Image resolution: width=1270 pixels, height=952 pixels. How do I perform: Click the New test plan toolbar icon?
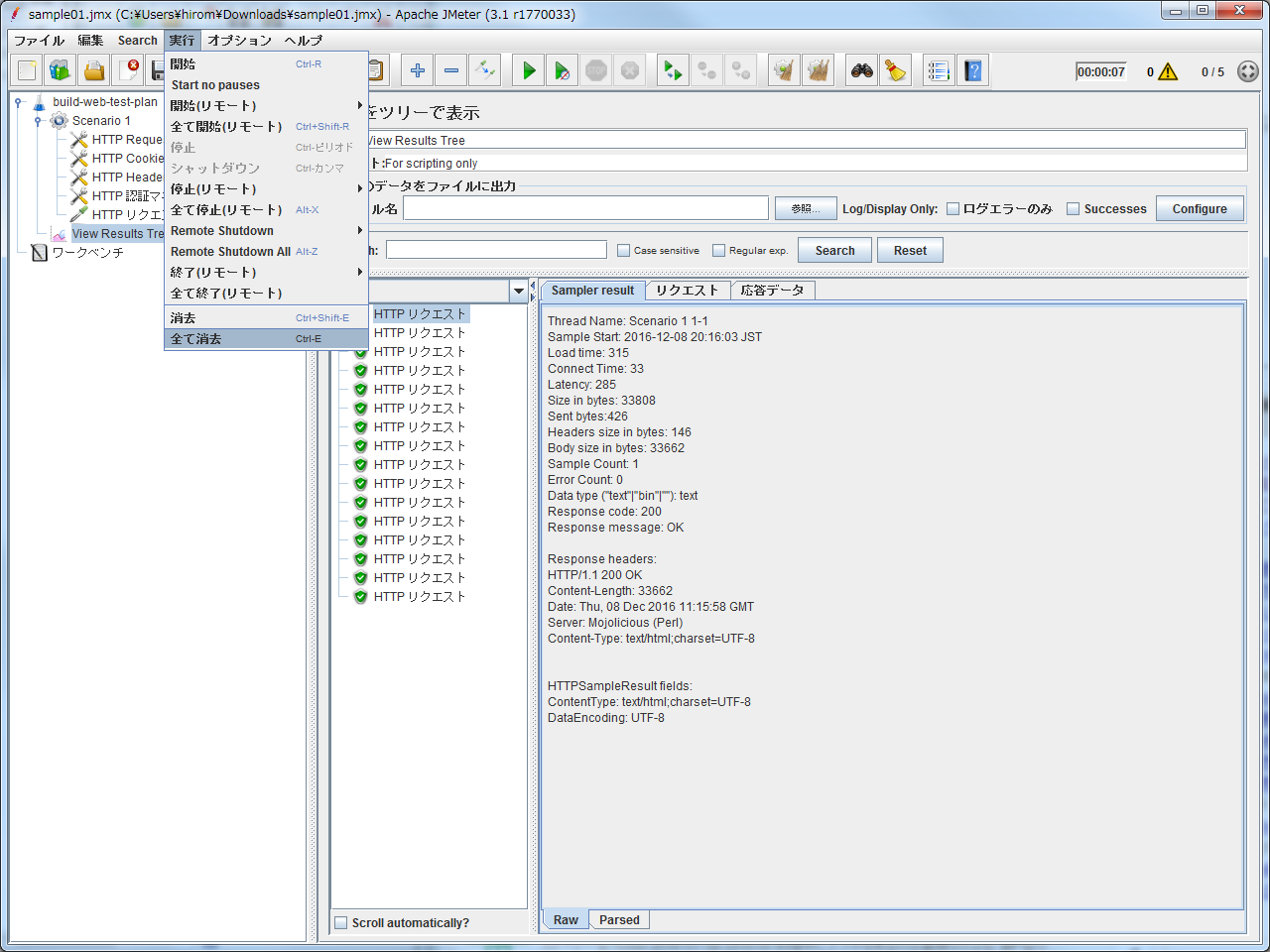(x=27, y=70)
